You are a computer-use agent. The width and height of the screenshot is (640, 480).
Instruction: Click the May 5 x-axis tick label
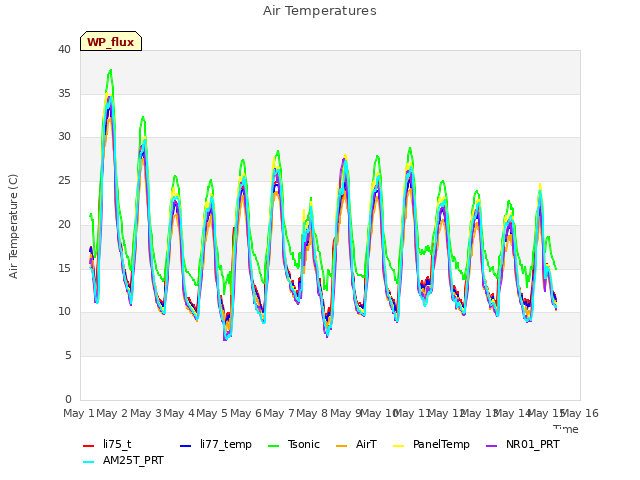[212, 413]
